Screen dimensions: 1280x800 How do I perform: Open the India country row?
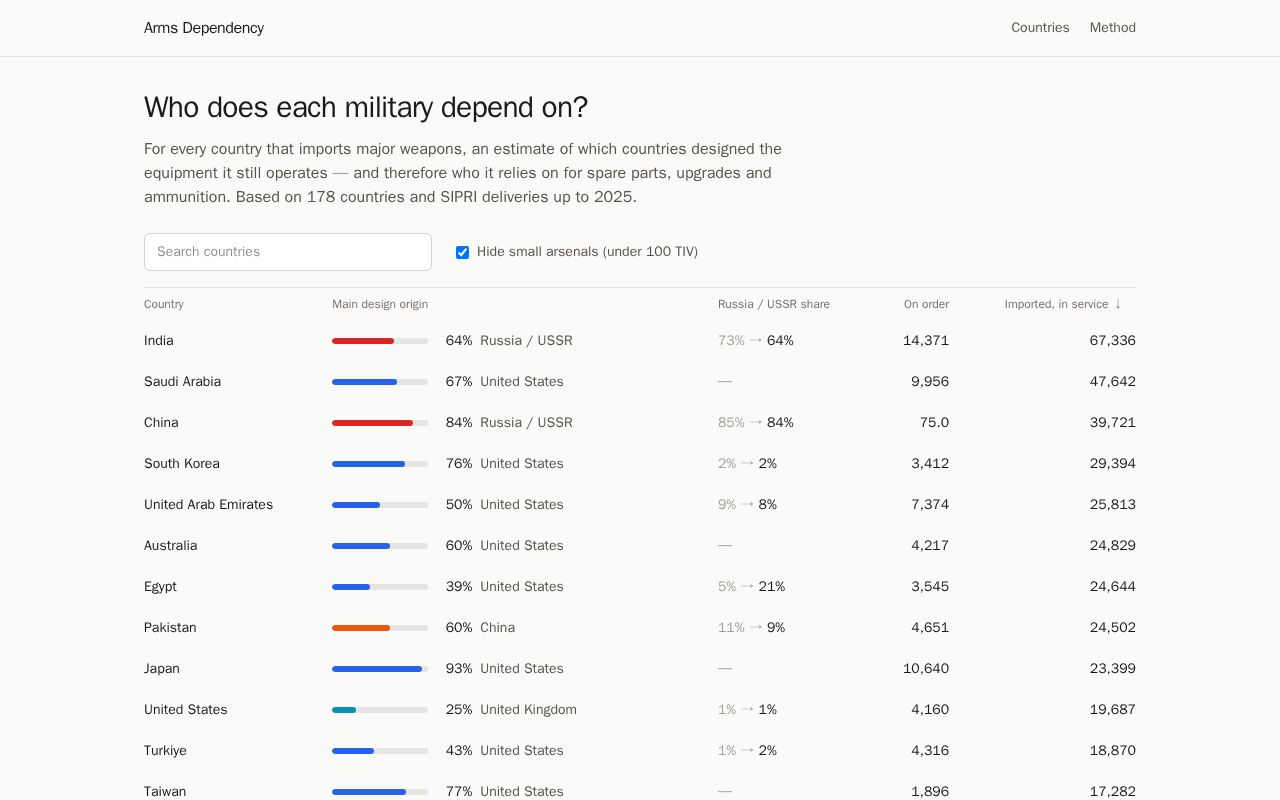(x=640, y=341)
